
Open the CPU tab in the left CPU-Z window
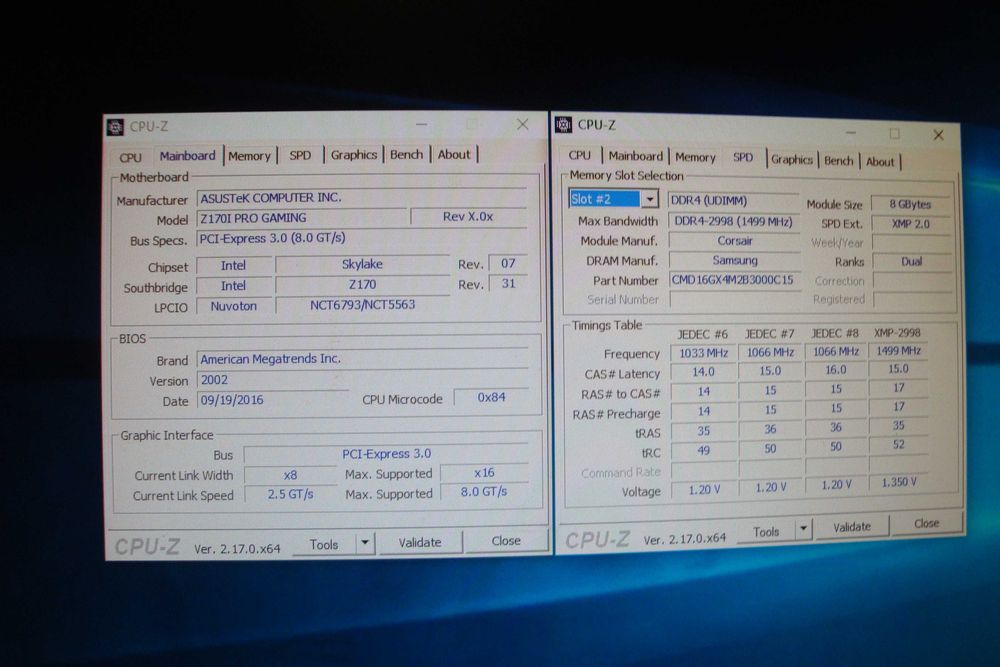130,157
